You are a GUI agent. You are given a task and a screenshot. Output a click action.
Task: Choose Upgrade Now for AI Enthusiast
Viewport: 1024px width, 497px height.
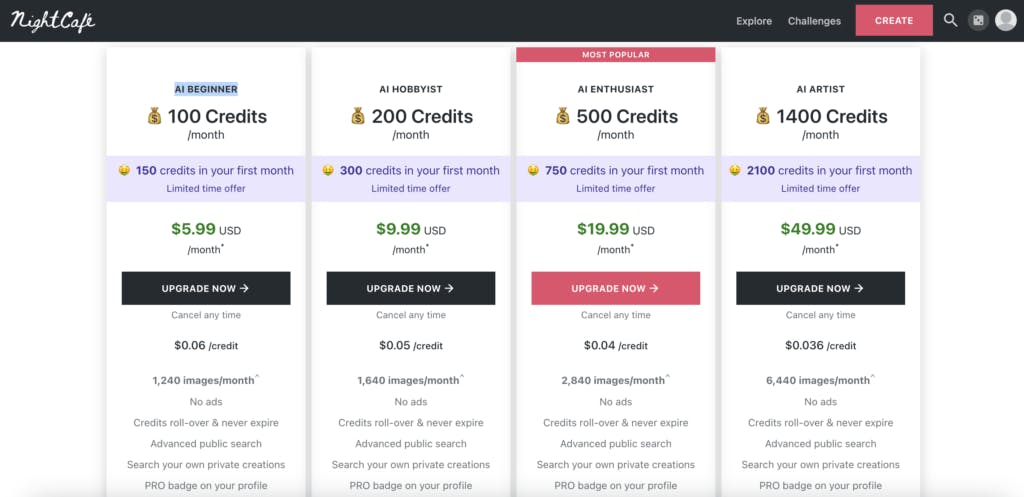point(616,288)
